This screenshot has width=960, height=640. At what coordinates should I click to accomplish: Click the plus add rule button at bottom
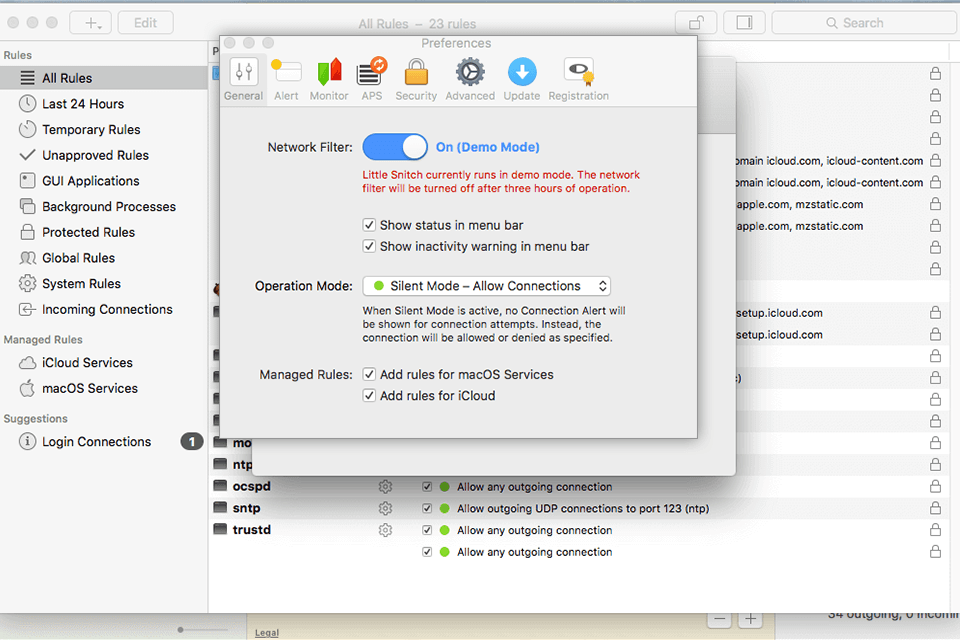tap(751, 619)
